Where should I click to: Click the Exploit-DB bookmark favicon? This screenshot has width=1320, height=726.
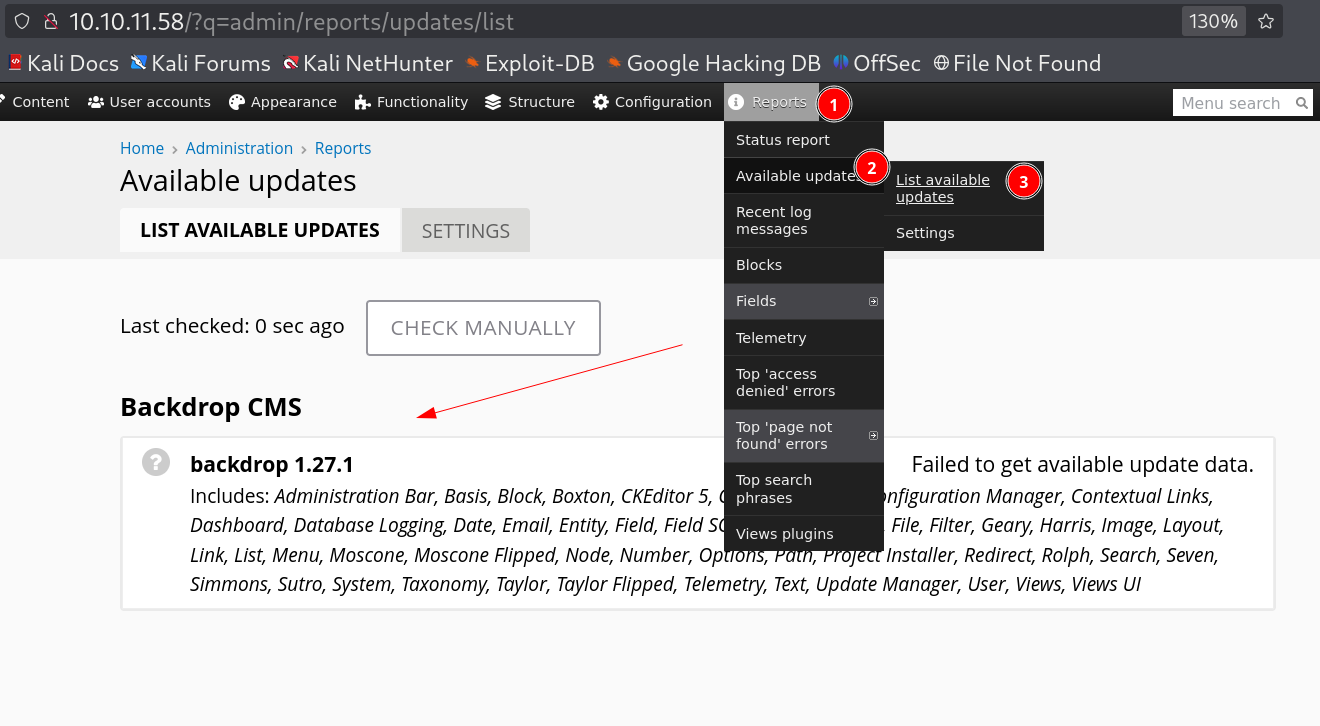tap(472, 63)
